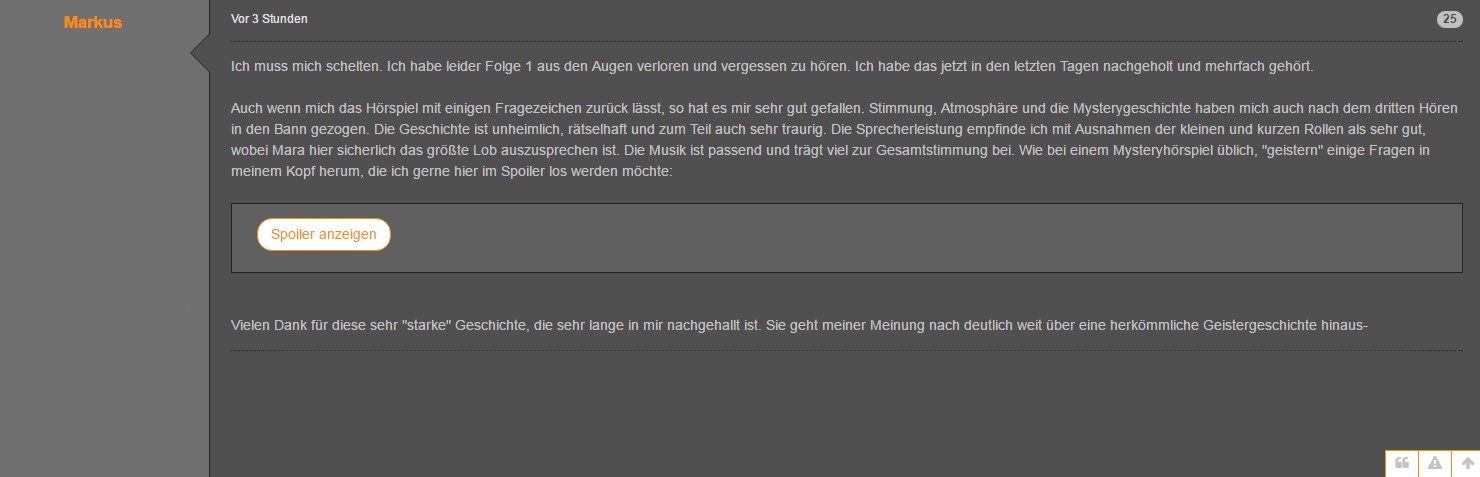Reveal the hidden spoiler with 'Spoiler anzeigen'
This screenshot has width=1480, height=477.
click(x=323, y=234)
